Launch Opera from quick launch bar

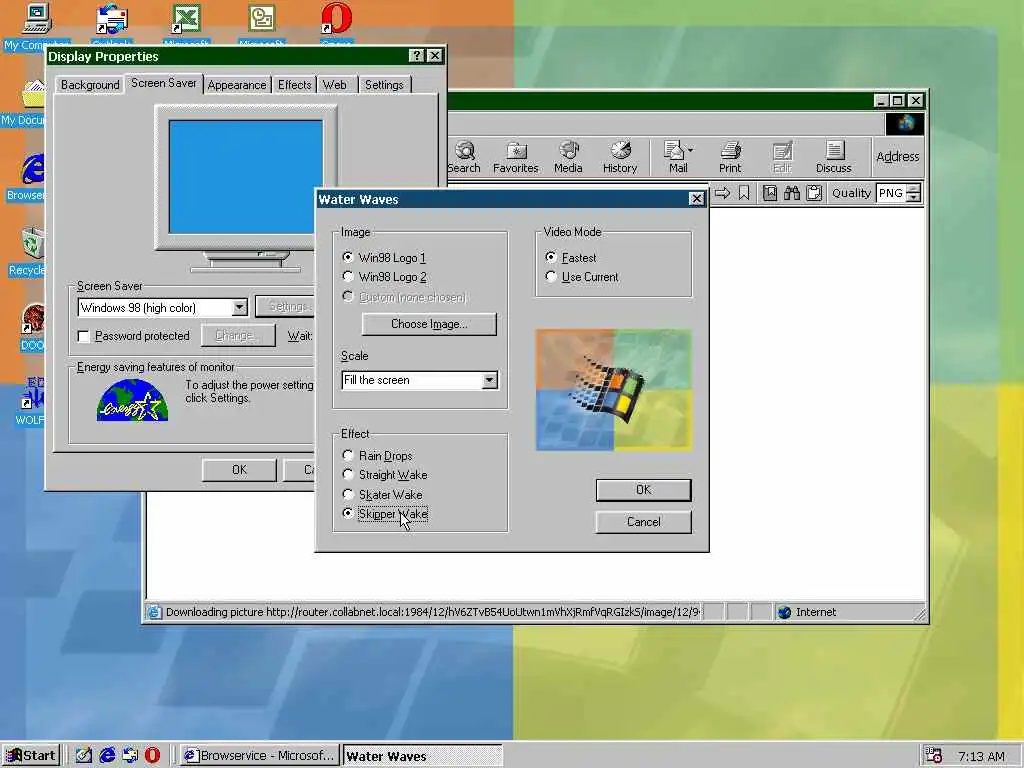tap(152, 756)
